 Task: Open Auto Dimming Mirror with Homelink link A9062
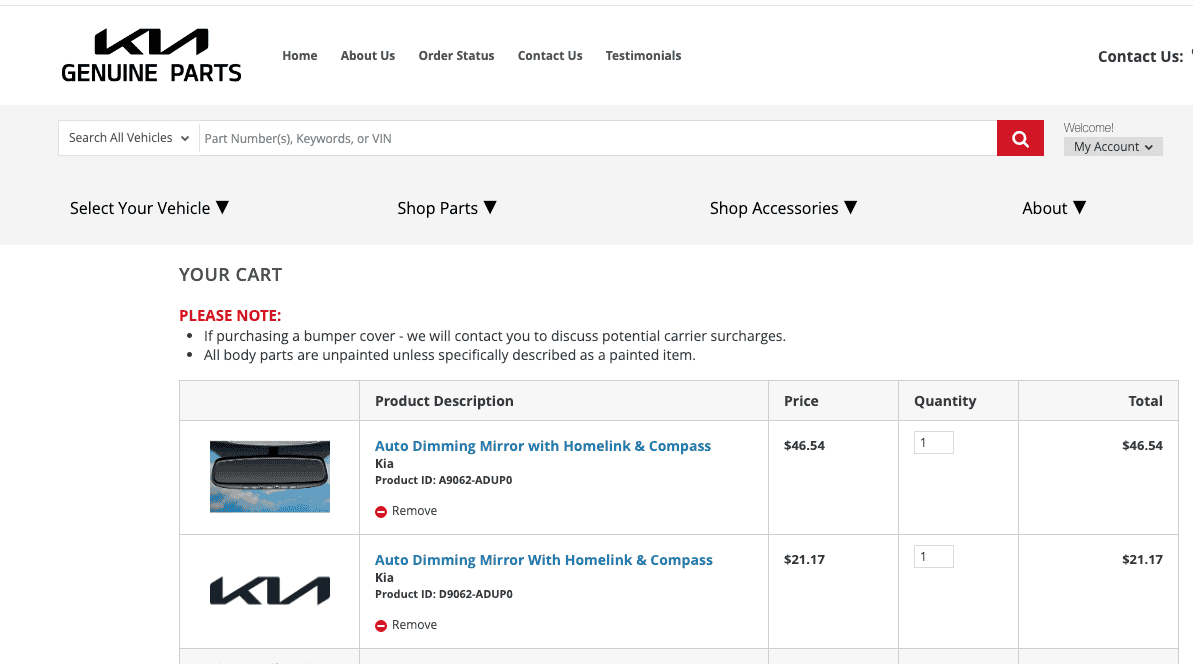coord(542,446)
